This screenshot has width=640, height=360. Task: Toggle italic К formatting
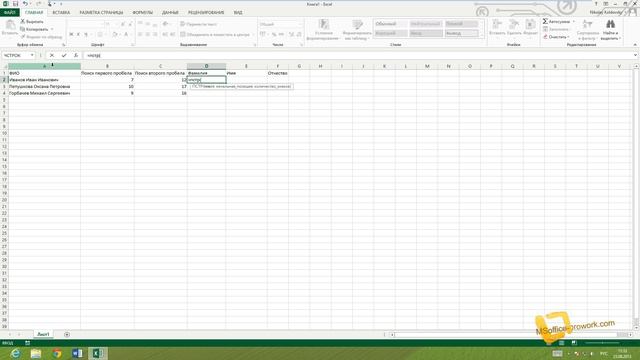pyautogui.click(x=78, y=35)
